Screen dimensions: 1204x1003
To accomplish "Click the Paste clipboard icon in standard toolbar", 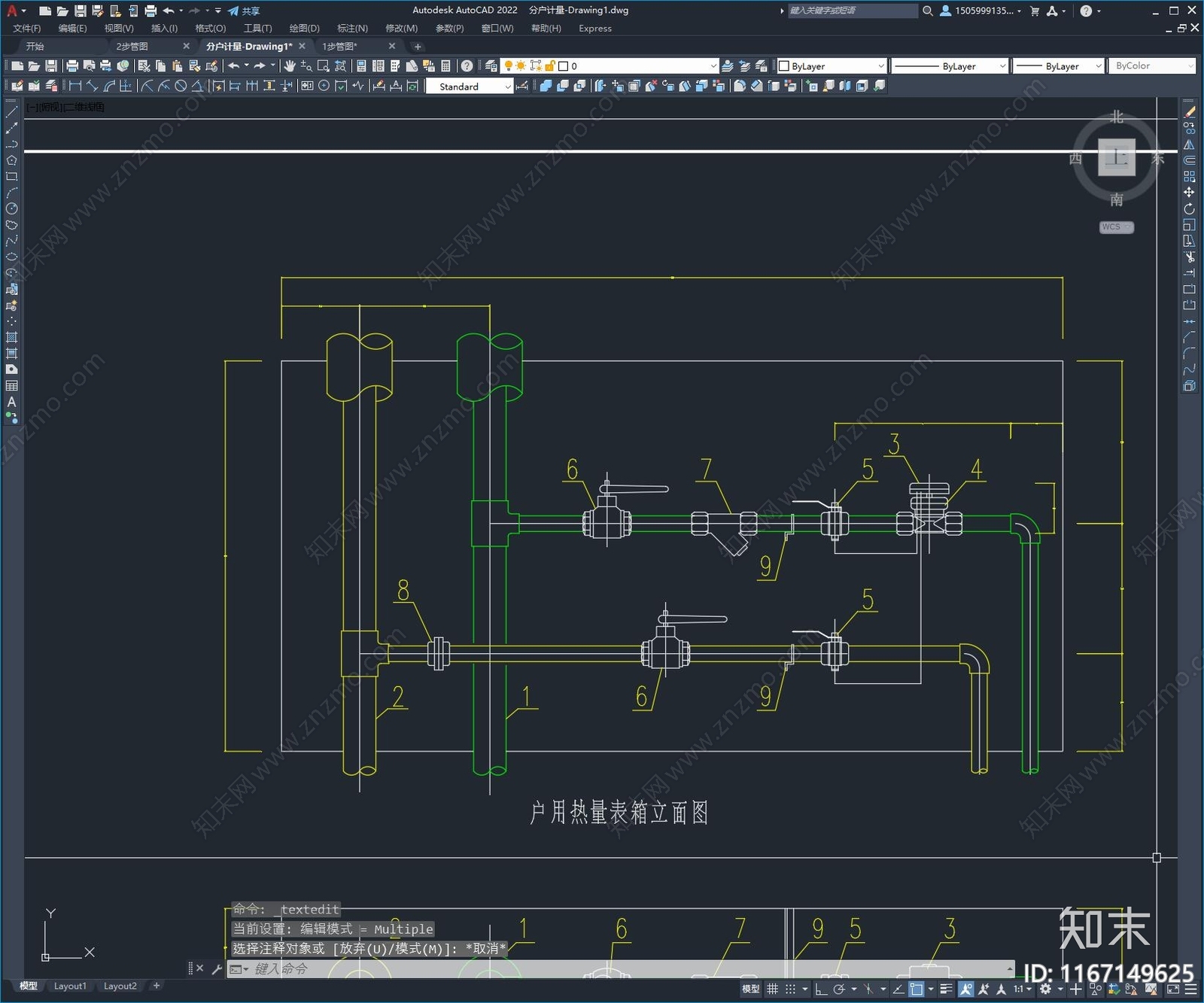I will [178, 66].
